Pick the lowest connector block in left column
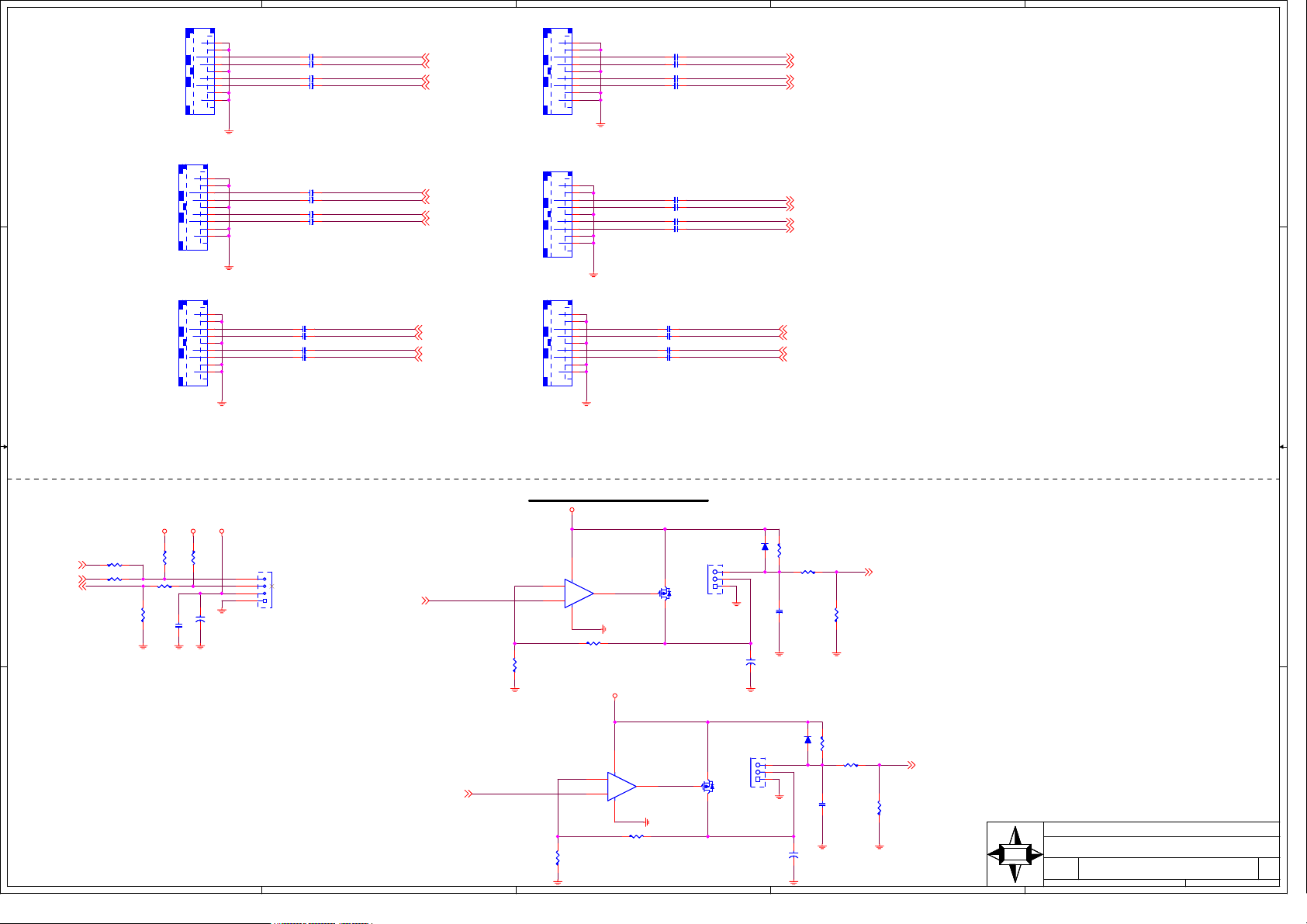 193,343
